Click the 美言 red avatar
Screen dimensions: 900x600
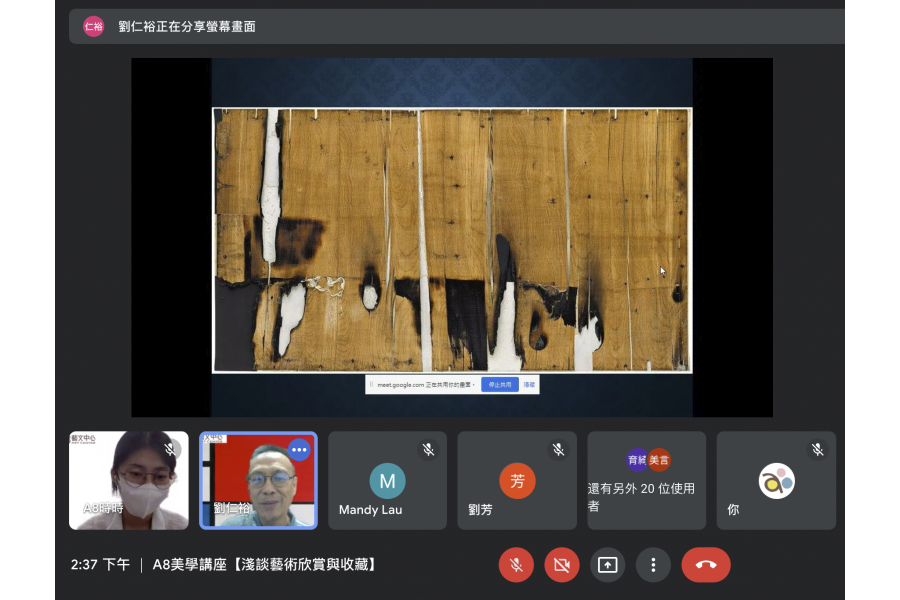tap(659, 460)
